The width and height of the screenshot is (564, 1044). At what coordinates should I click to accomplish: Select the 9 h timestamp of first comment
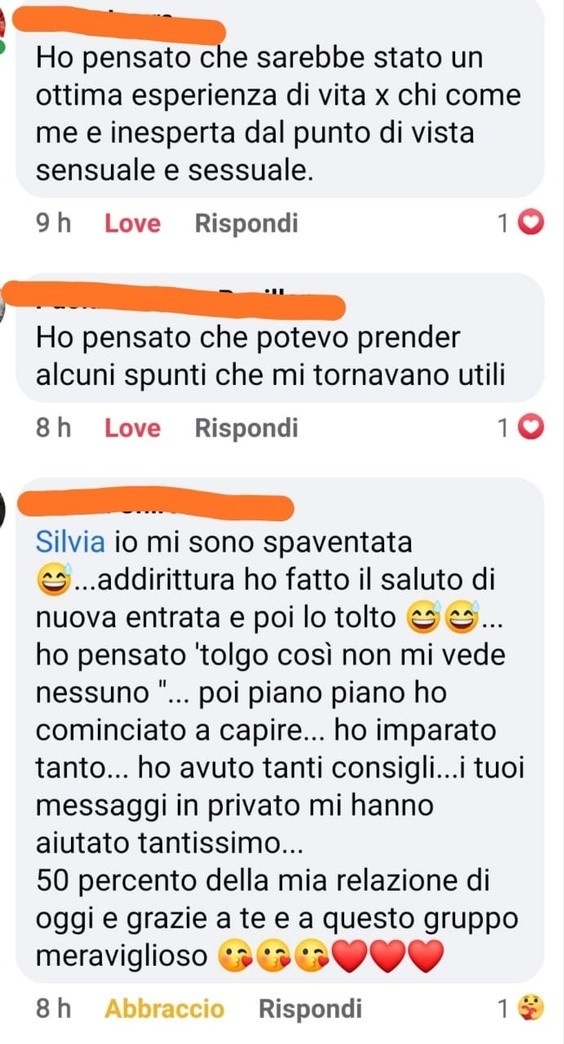point(53,224)
